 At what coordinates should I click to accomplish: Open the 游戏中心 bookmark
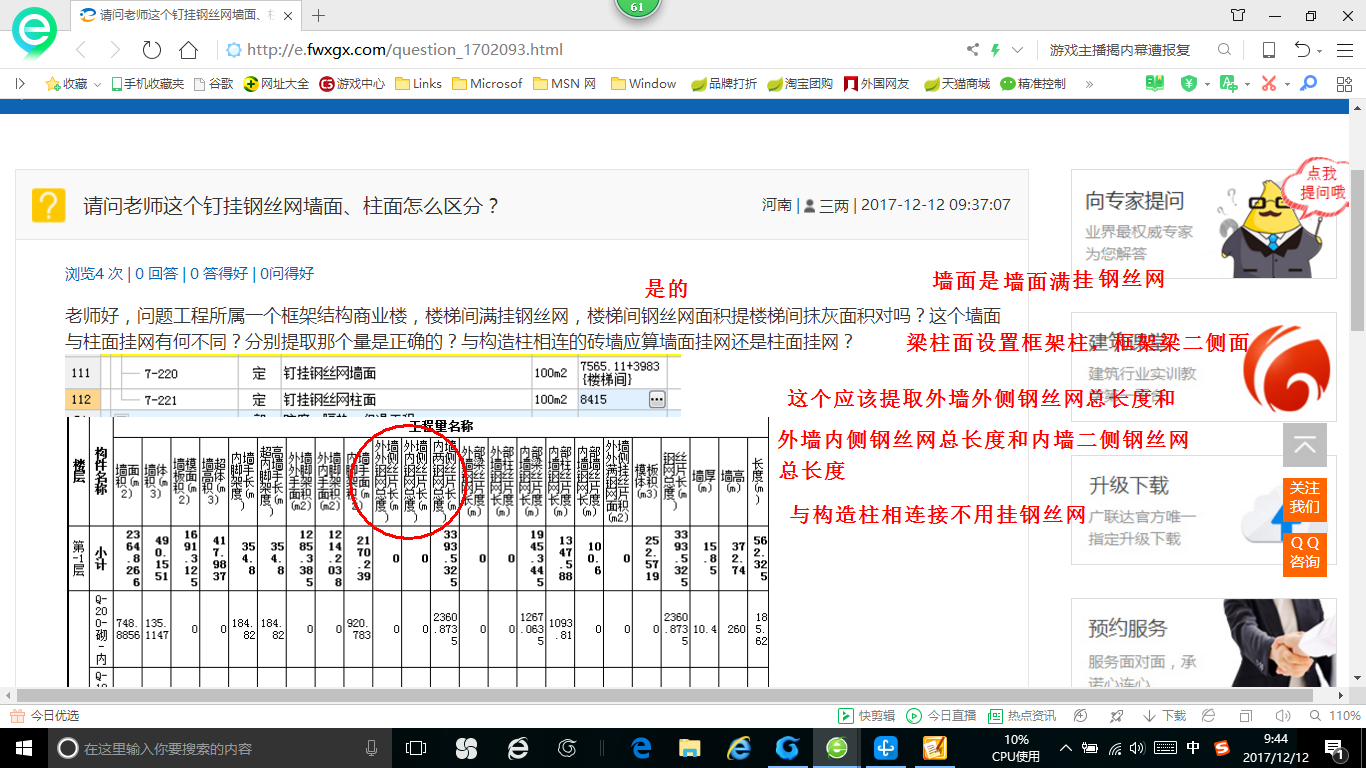click(352, 84)
